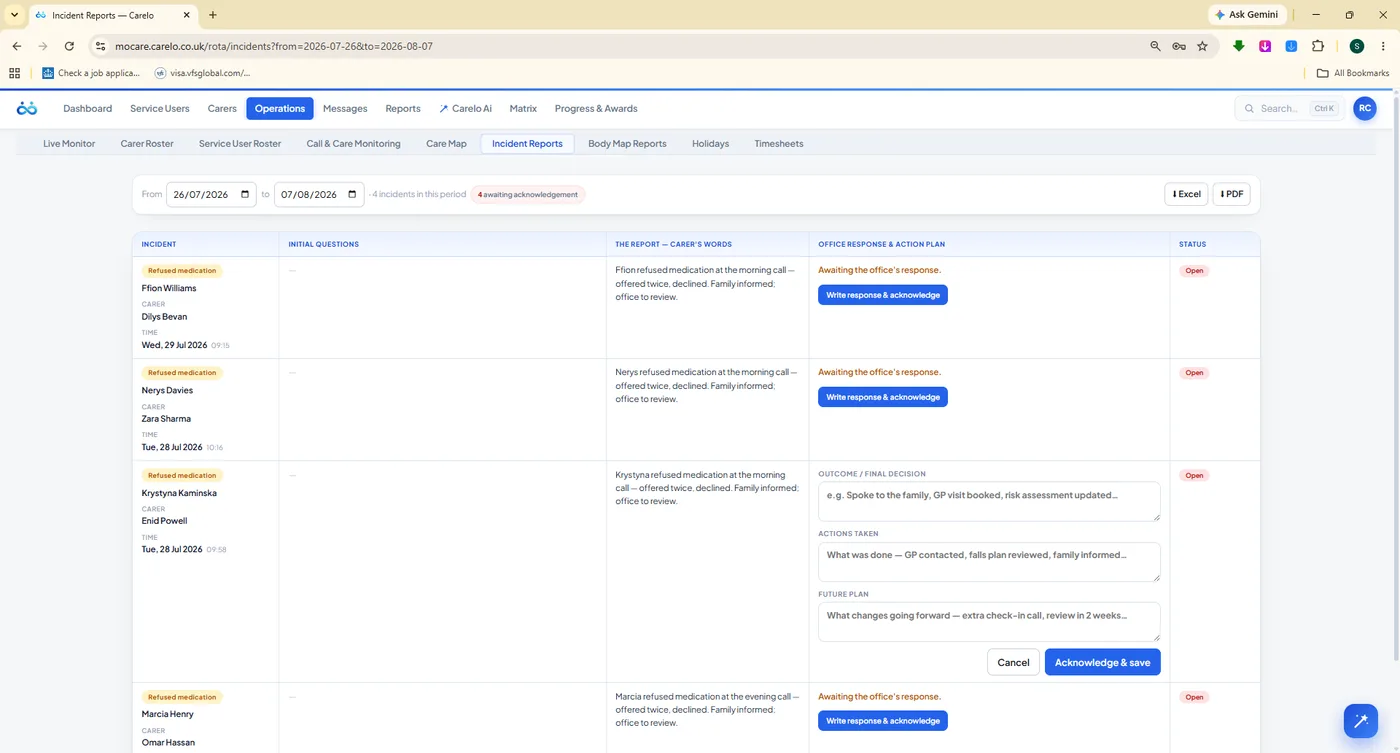Click the Carelo logo icon
The image size is (1400, 753).
pos(27,108)
